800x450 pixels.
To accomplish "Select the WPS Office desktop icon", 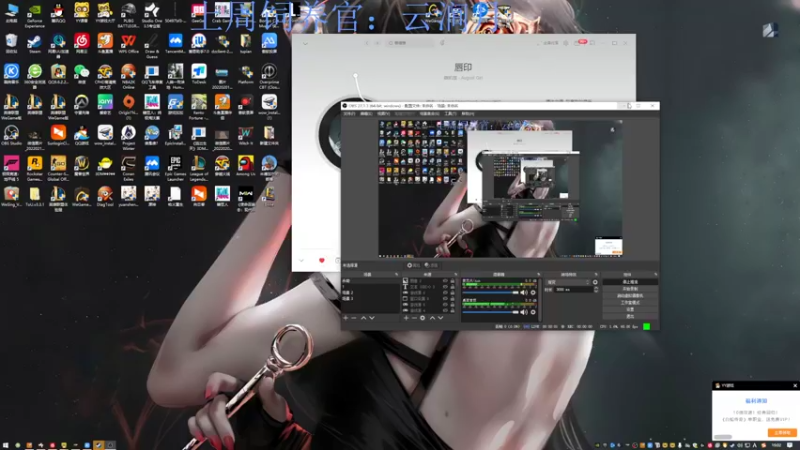I will 129,44.
